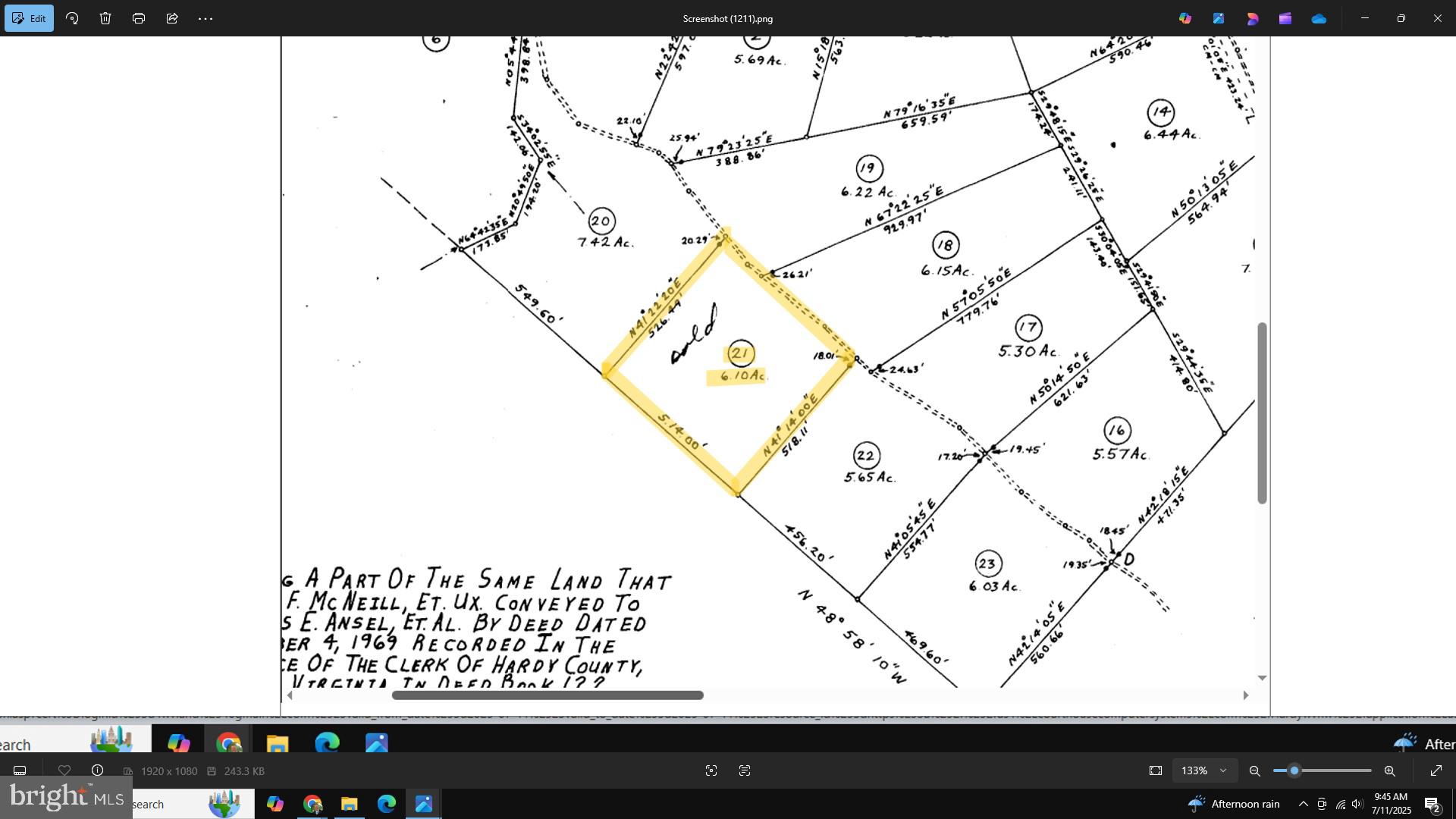The height and width of the screenshot is (819, 1456).
Task: Share the screenshot
Action: (172, 17)
